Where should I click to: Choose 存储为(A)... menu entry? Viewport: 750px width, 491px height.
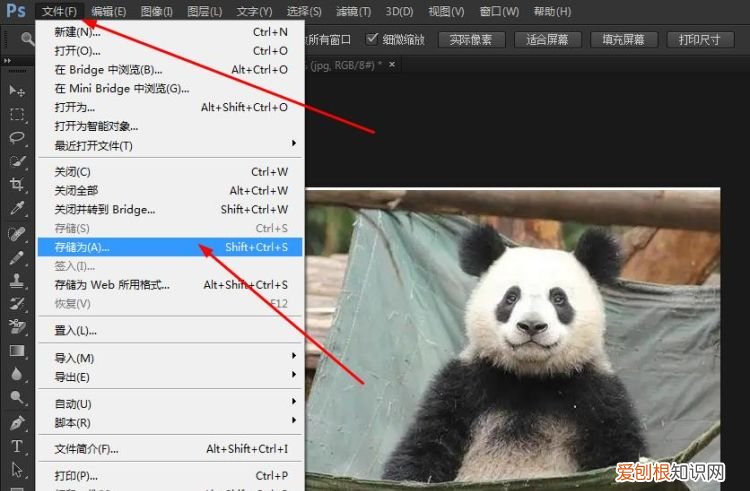tap(170, 247)
